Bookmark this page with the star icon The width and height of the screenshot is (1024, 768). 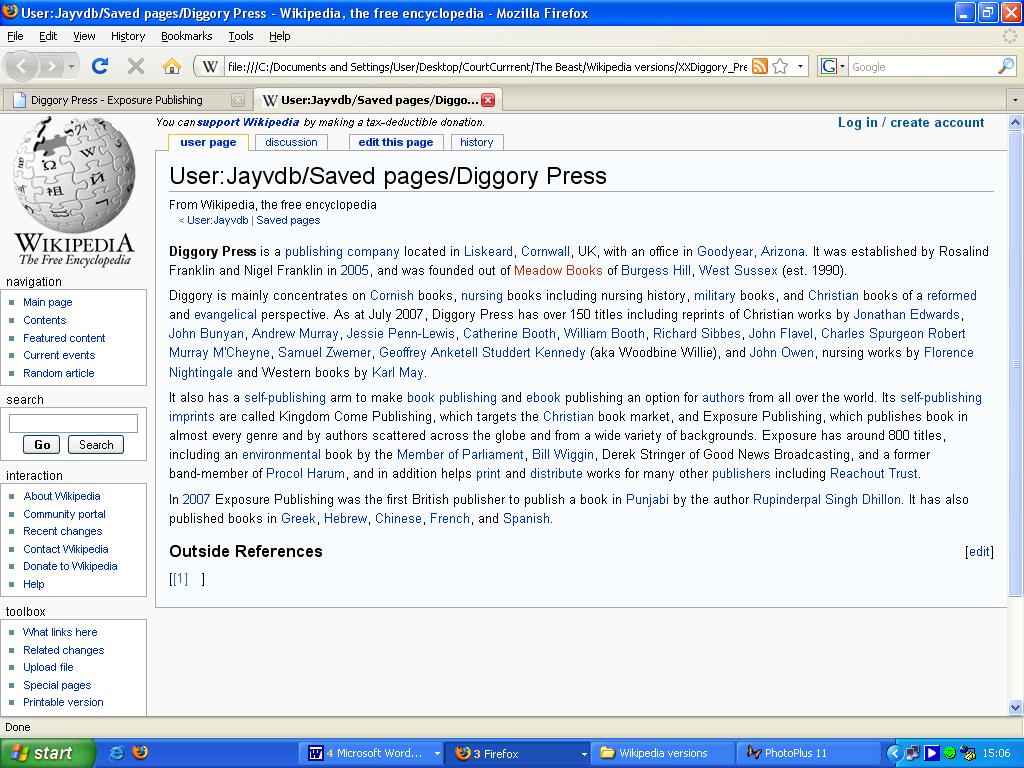(780, 66)
